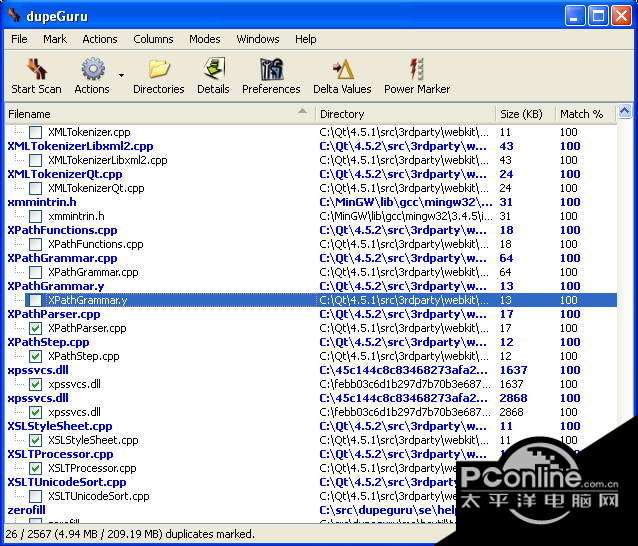Select the bold XPathStep.cpp reference row

point(311,342)
